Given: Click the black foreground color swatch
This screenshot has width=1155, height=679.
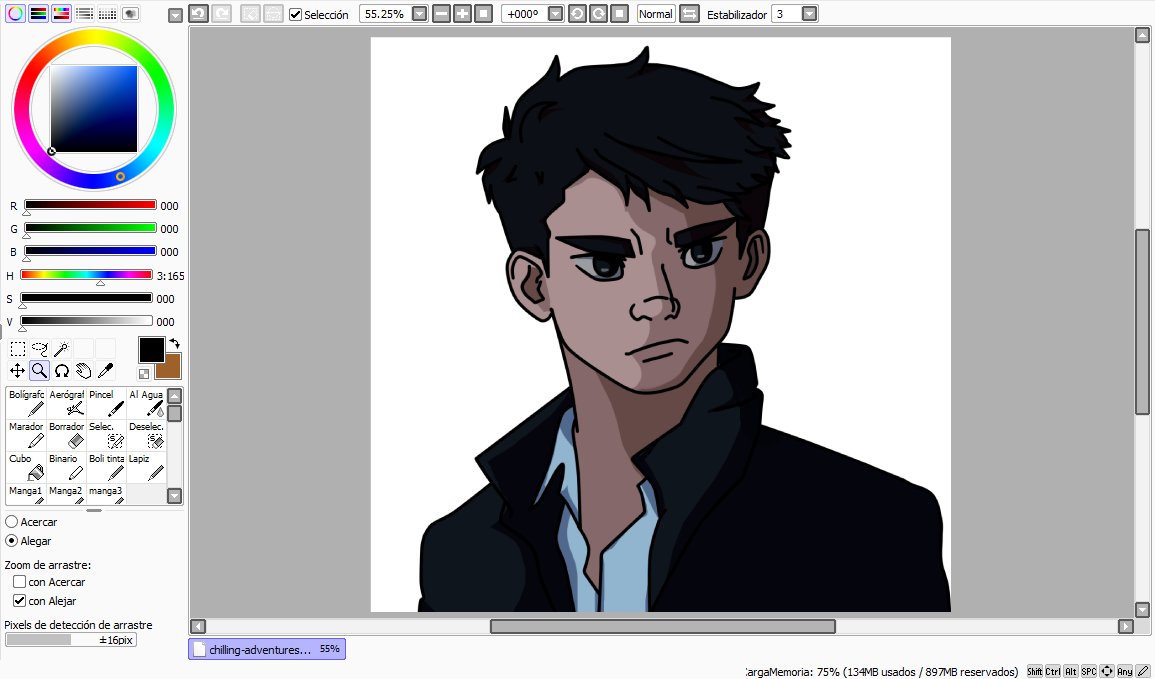Looking at the screenshot, I should [x=152, y=350].
